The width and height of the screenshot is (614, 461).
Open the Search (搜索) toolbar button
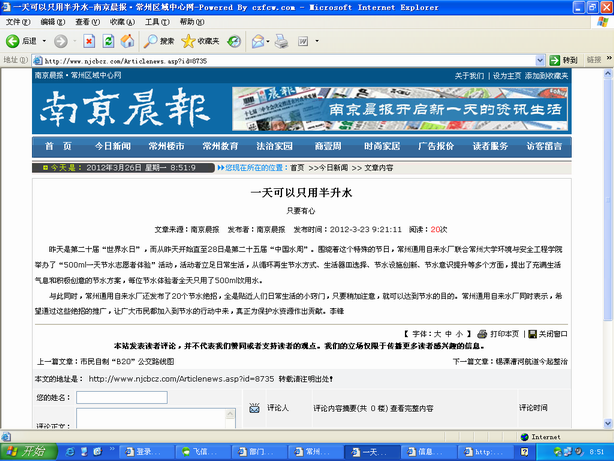158,41
